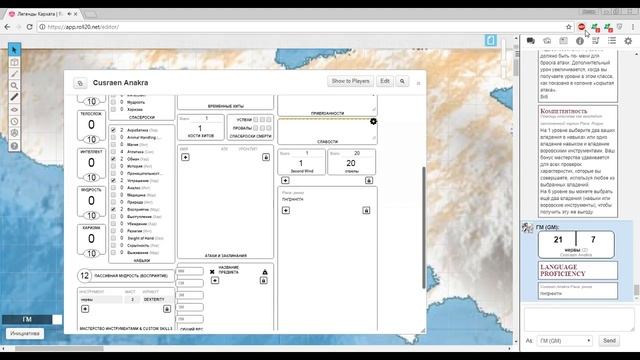Open the page toolbar icon

click(491, 40)
